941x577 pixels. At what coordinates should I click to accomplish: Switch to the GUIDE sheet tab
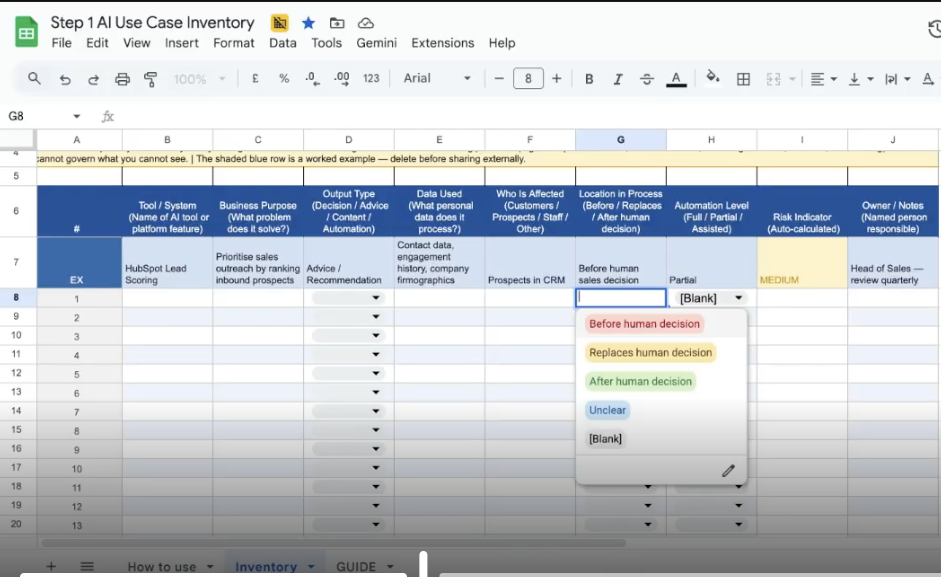[356, 567]
